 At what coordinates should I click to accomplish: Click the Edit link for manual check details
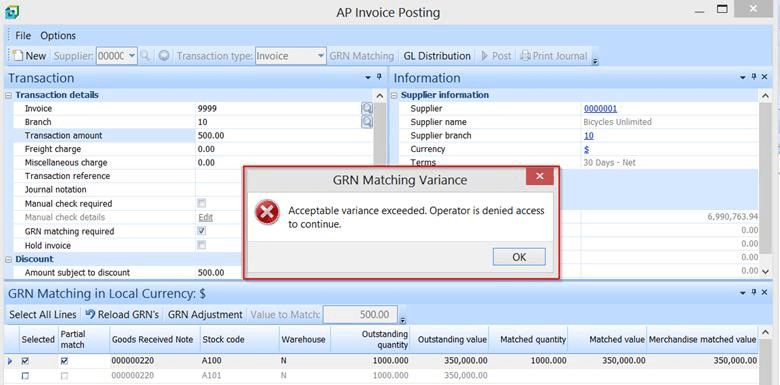(x=205, y=217)
